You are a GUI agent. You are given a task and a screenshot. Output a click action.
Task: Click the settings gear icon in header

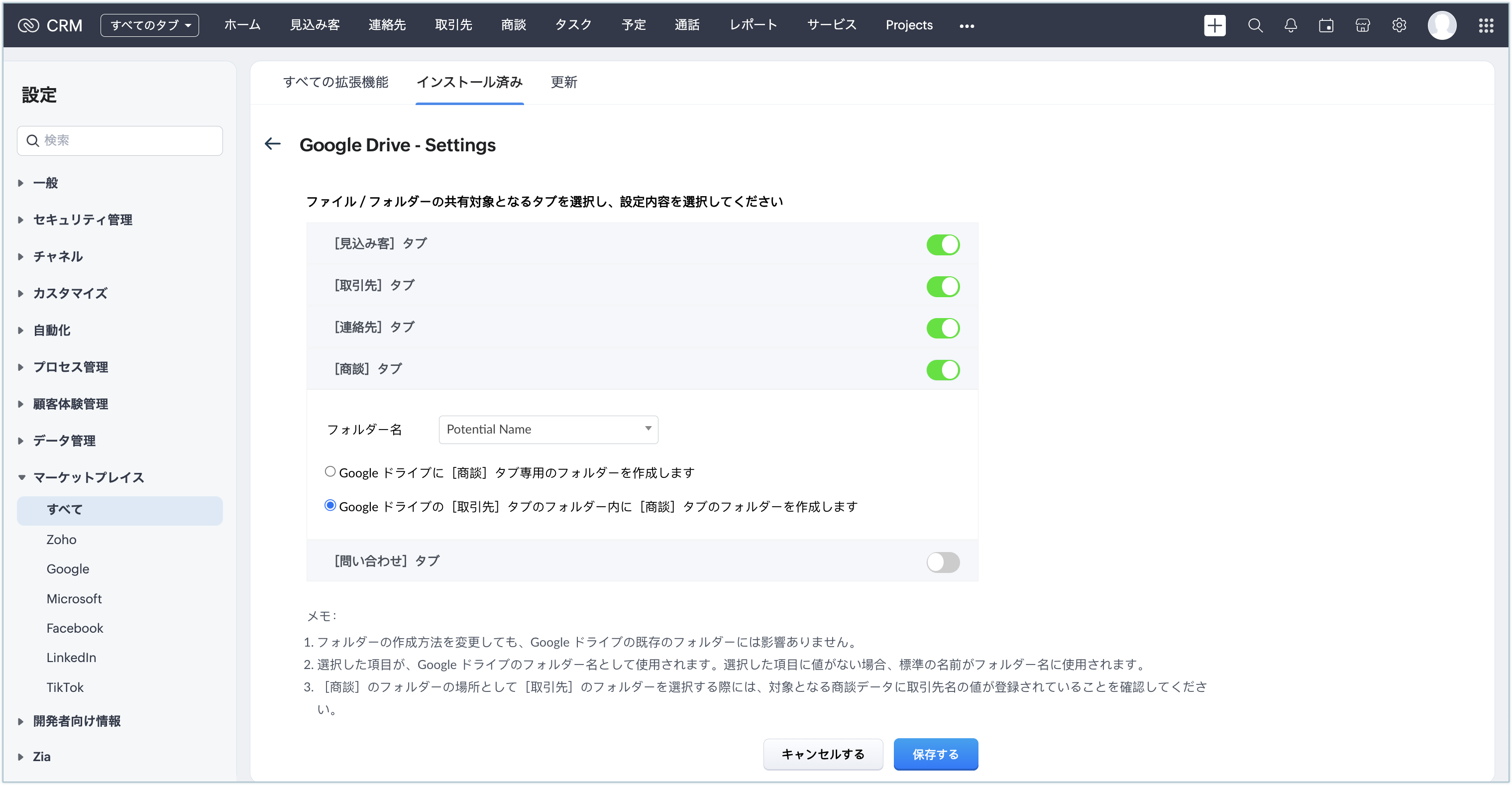[x=1399, y=25]
